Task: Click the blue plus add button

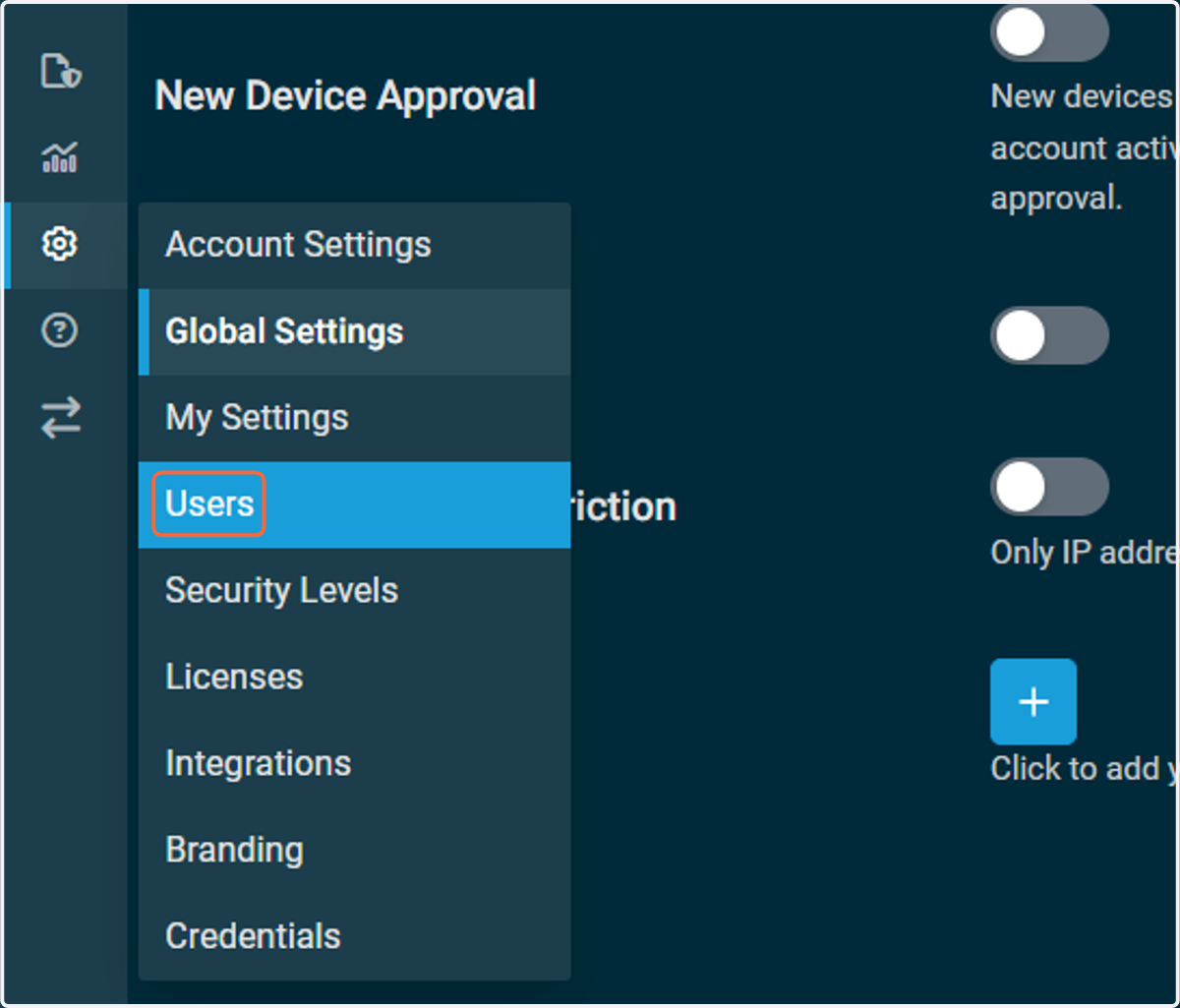Action: 1033,702
